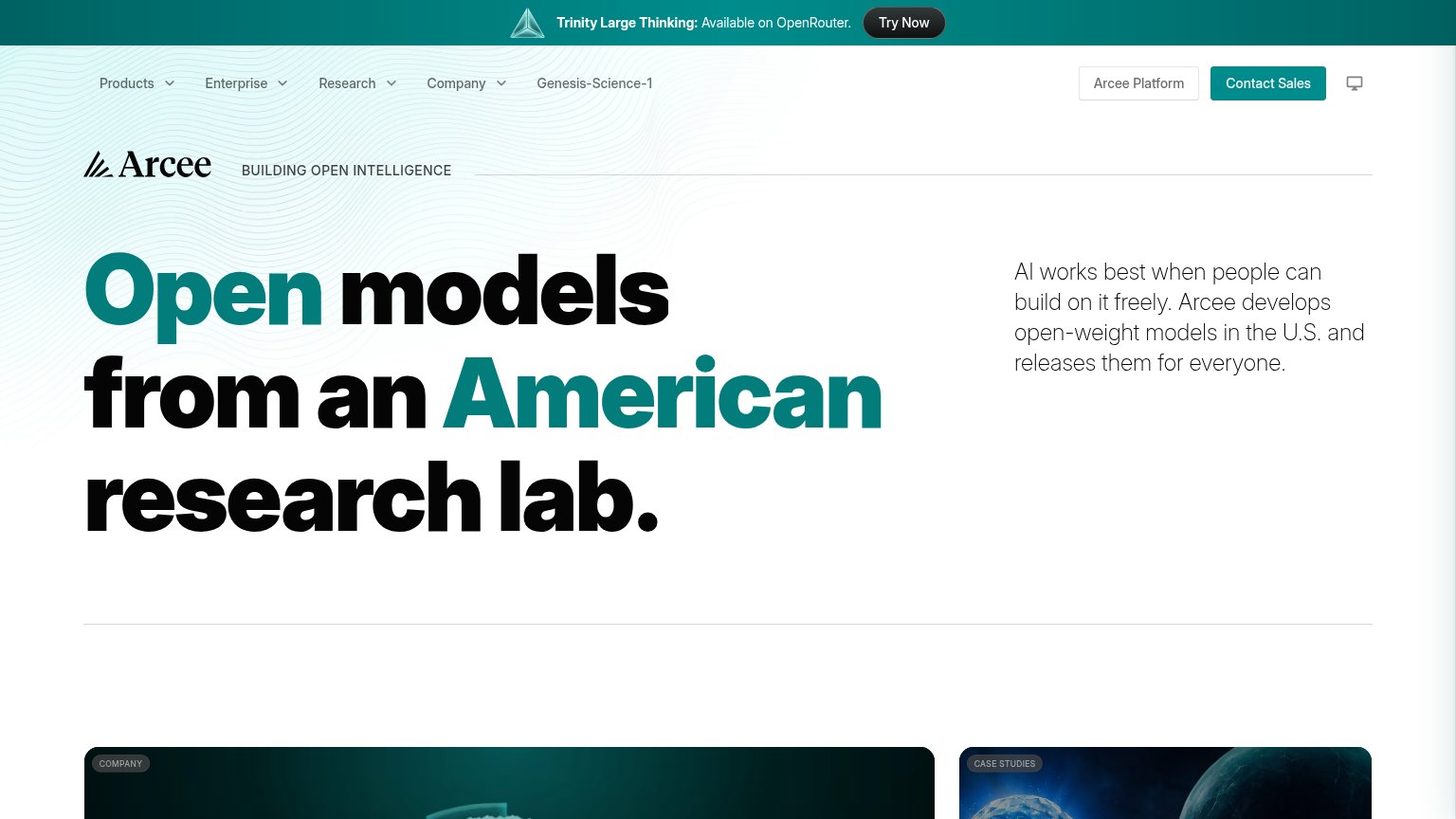This screenshot has width=1456, height=819.
Task: Click the 'AI works best' description paragraph
Action: (1190, 318)
